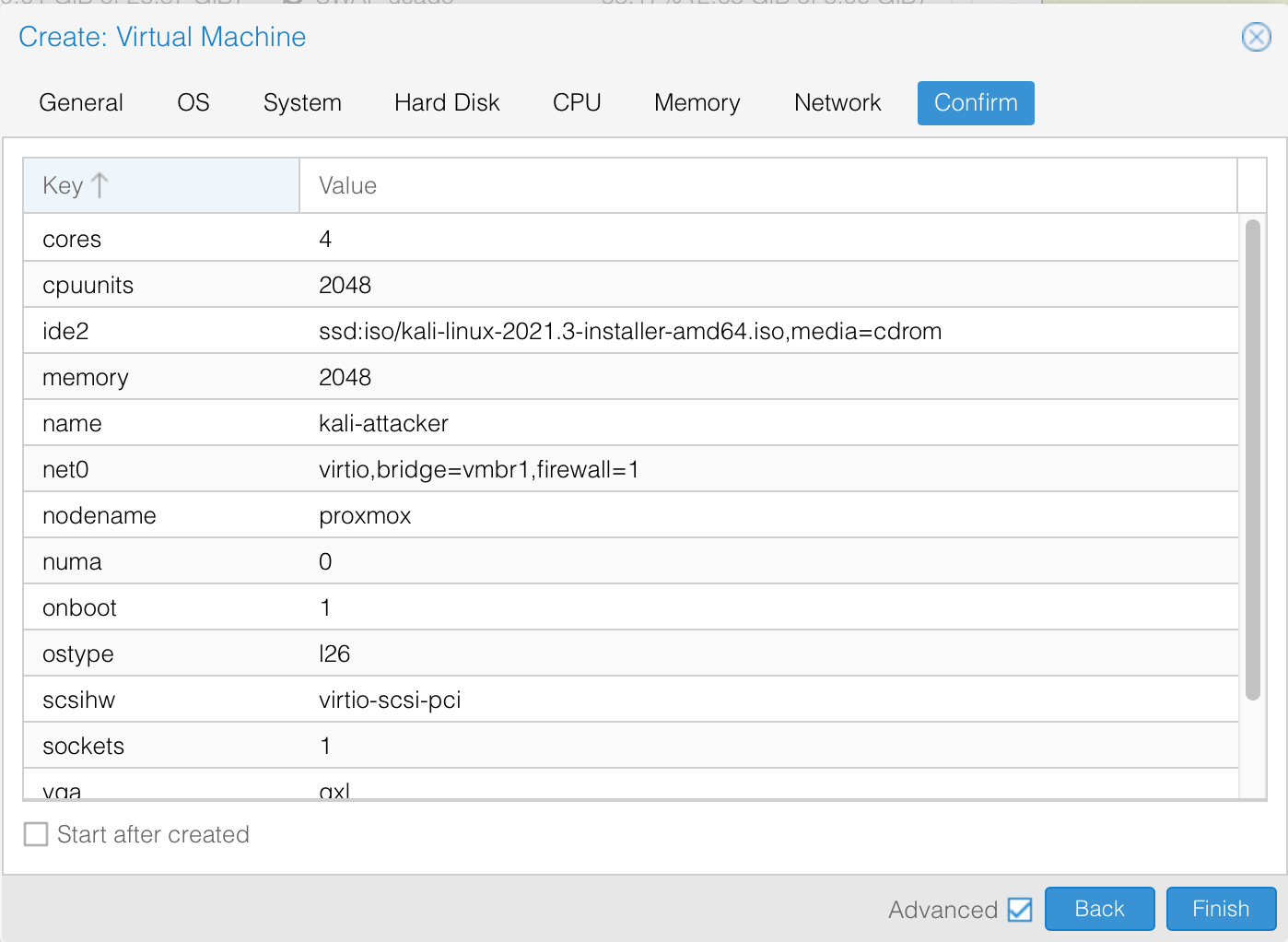Enable Start after created checkbox

36,834
